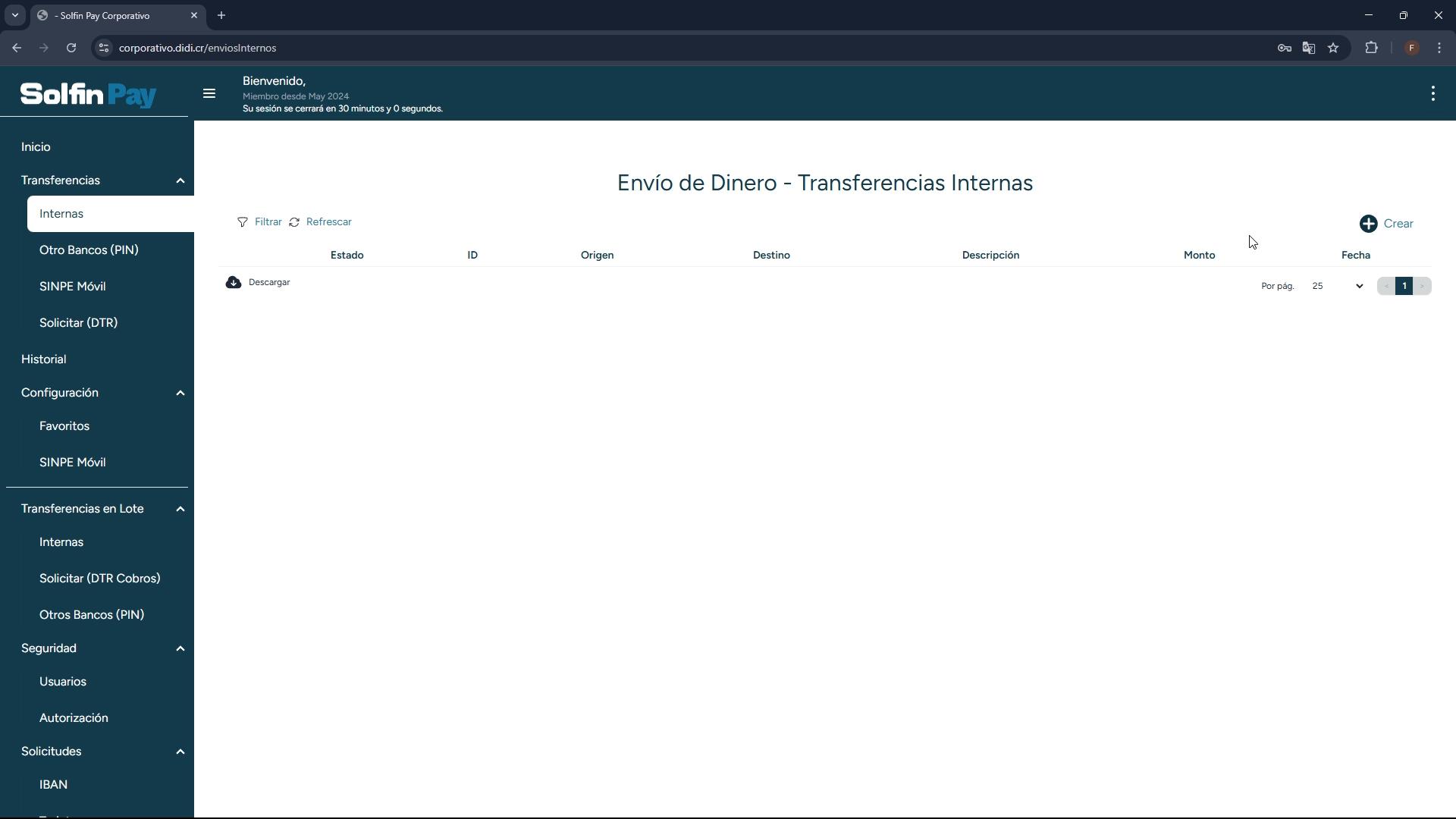The width and height of the screenshot is (1456, 819).
Task: Open the browser extensions puzzle icon
Action: tap(1371, 48)
